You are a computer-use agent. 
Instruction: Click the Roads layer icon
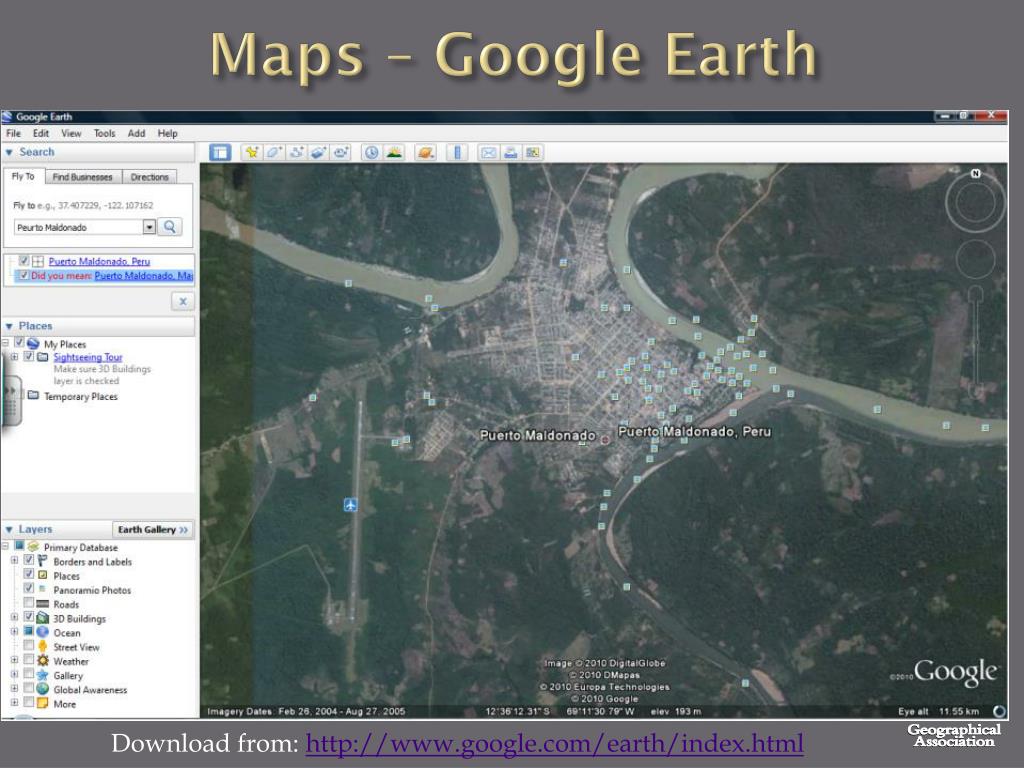pyautogui.click(x=42, y=604)
